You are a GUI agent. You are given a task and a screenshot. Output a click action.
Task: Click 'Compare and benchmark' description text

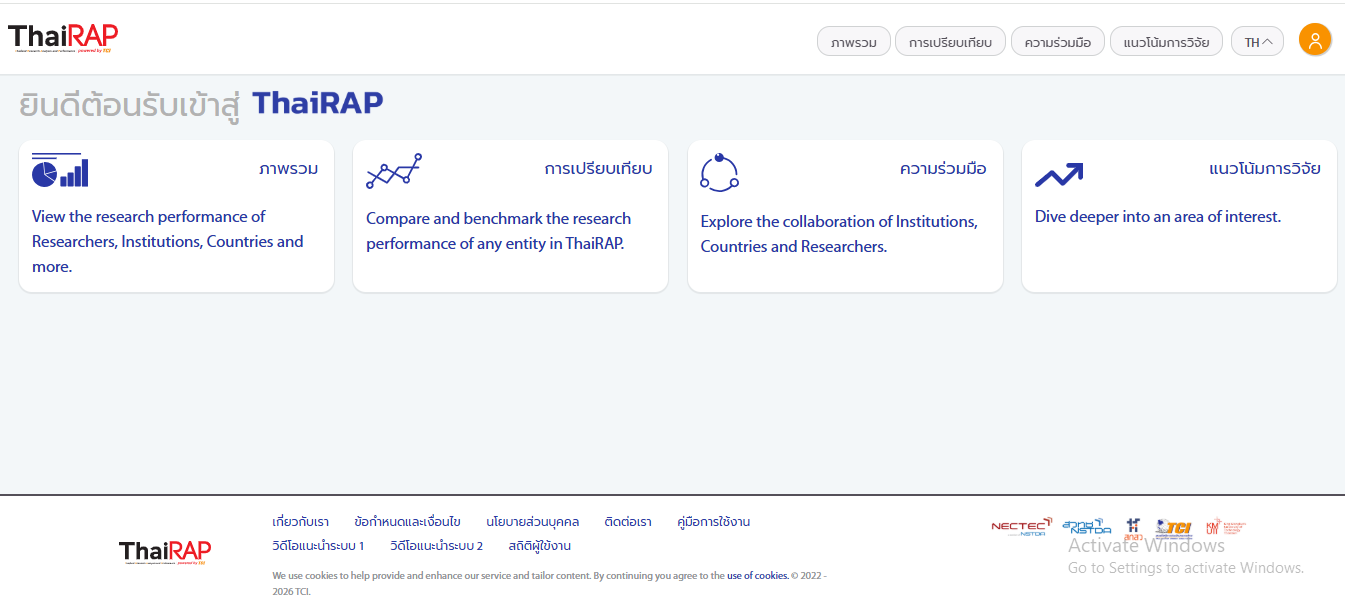(498, 231)
